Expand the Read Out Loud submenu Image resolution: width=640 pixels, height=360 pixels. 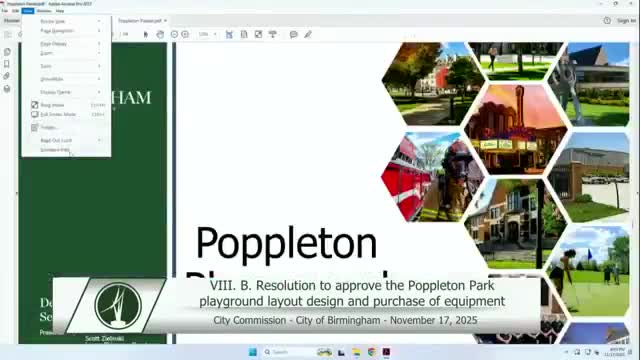coord(66,140)
